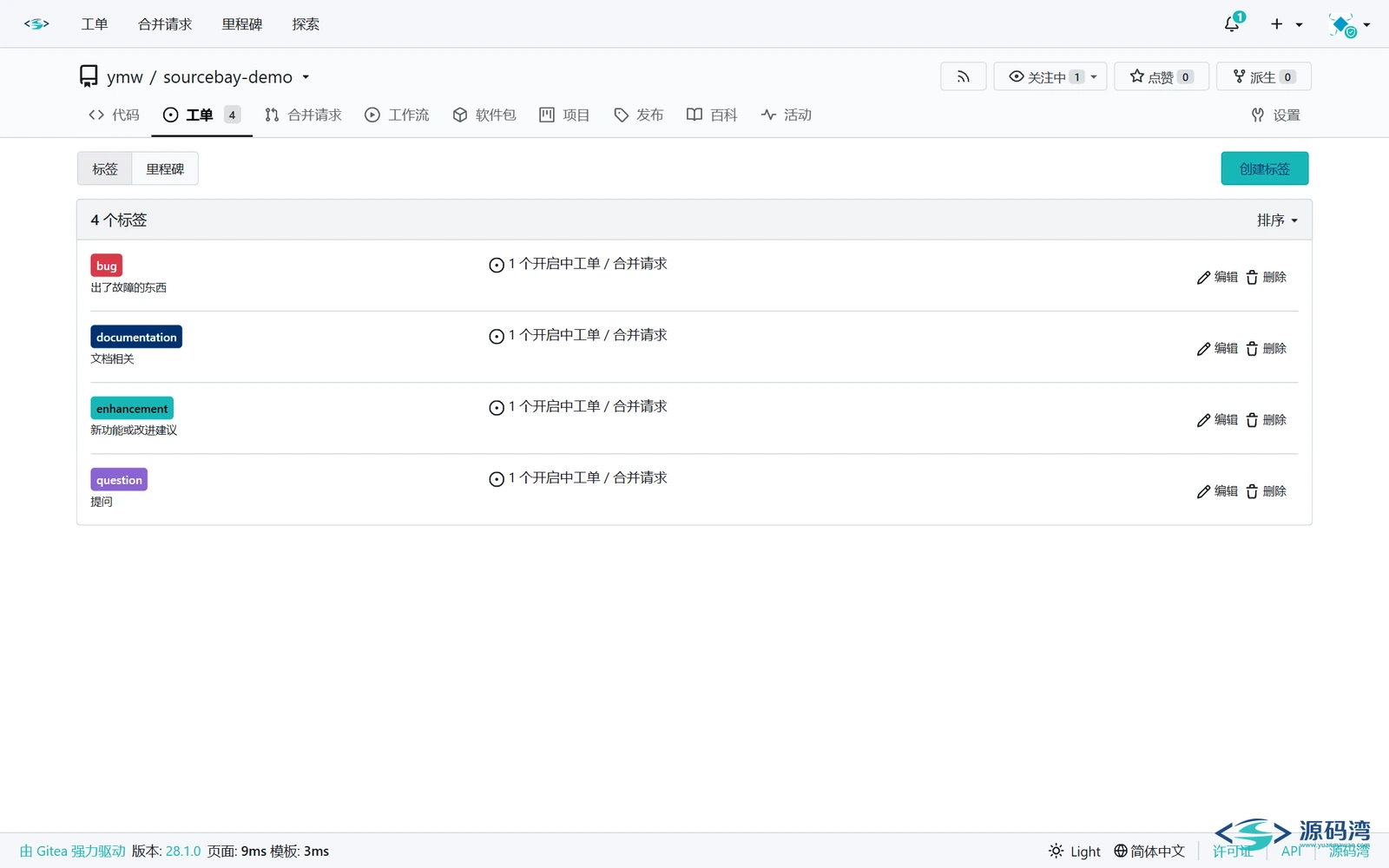Switch to the 里程碑 sub-tab
1389x868 pixels.
click(x=165, y=168)
